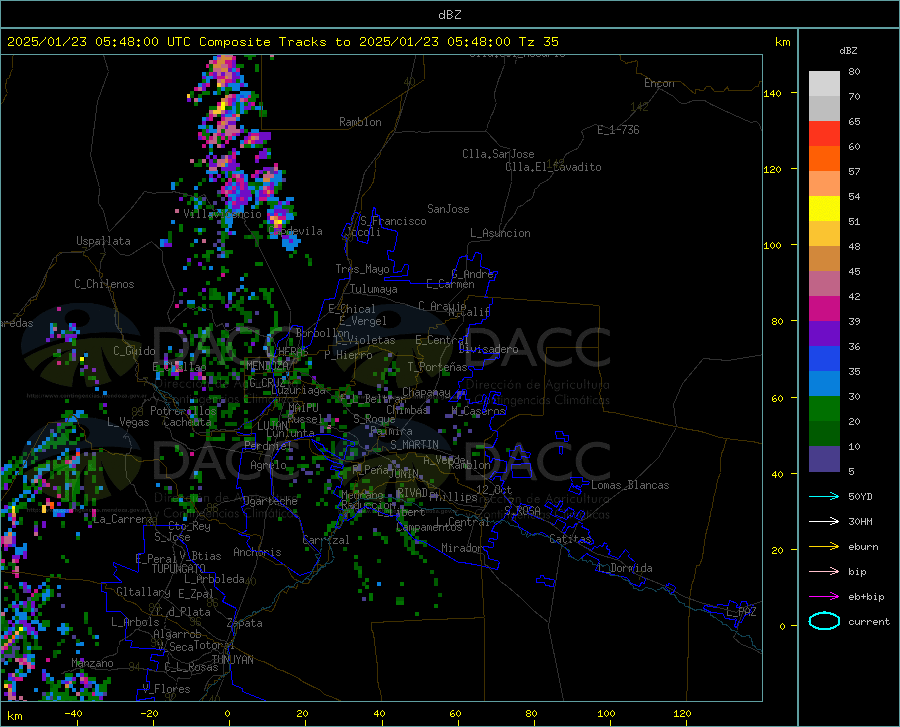
Task: Click the 35 dBZ light blue swatch
Action: pos(824,384)
